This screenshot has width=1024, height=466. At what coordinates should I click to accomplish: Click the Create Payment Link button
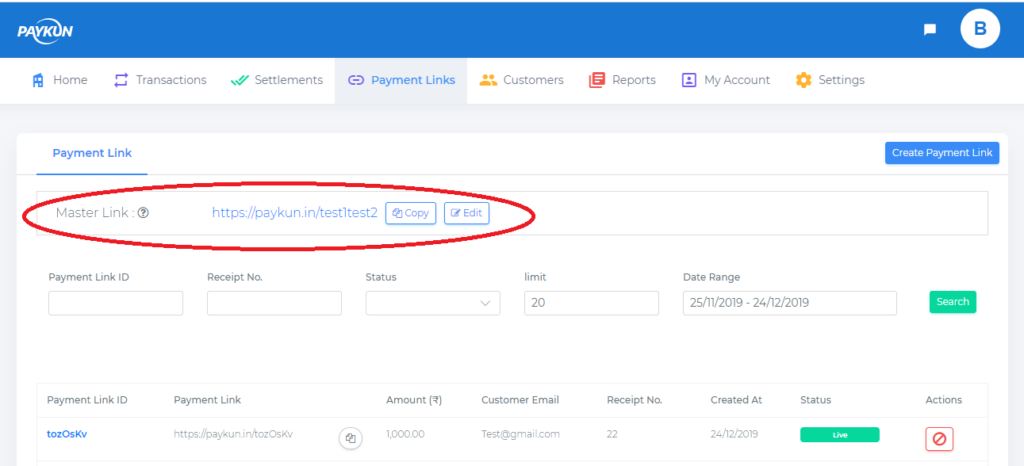(942, 153)
